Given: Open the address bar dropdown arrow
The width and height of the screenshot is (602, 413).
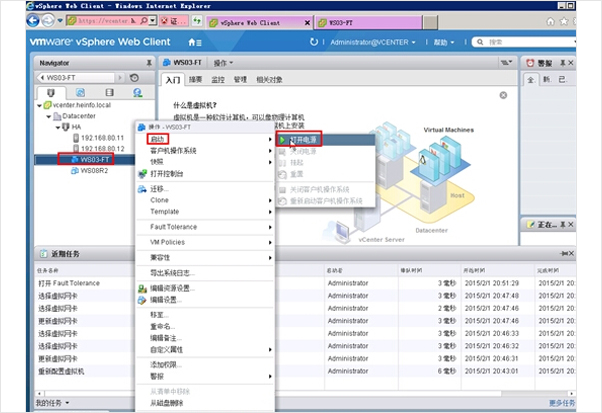Looking at the screenshot, I should coord(153,21).
